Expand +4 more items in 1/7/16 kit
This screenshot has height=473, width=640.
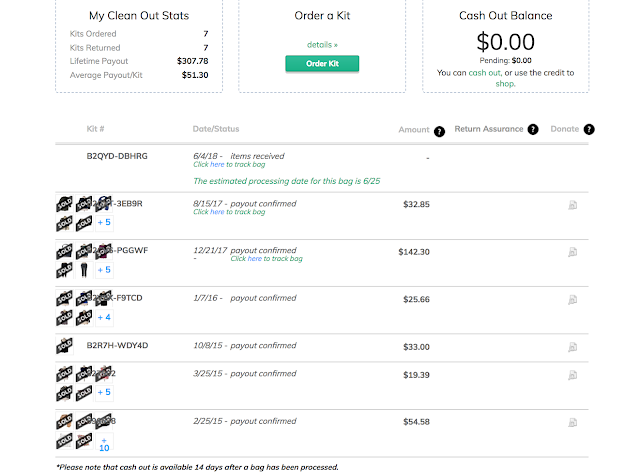tap(104, 317)
